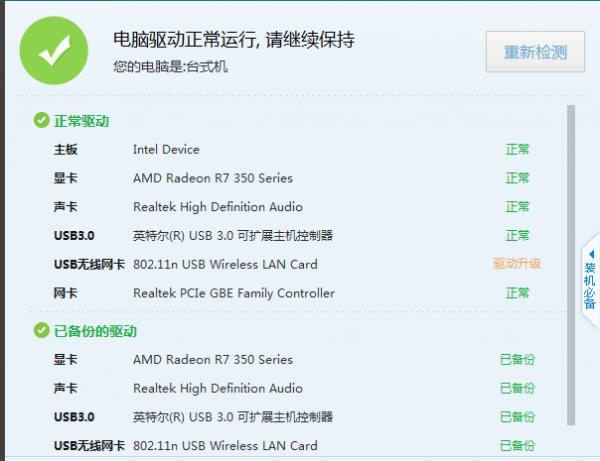The width and height of the screenshot is (600, 461).
Task: Select AMD Radeon R7 350 Series under 正常驱动
Action: point(213,178)
